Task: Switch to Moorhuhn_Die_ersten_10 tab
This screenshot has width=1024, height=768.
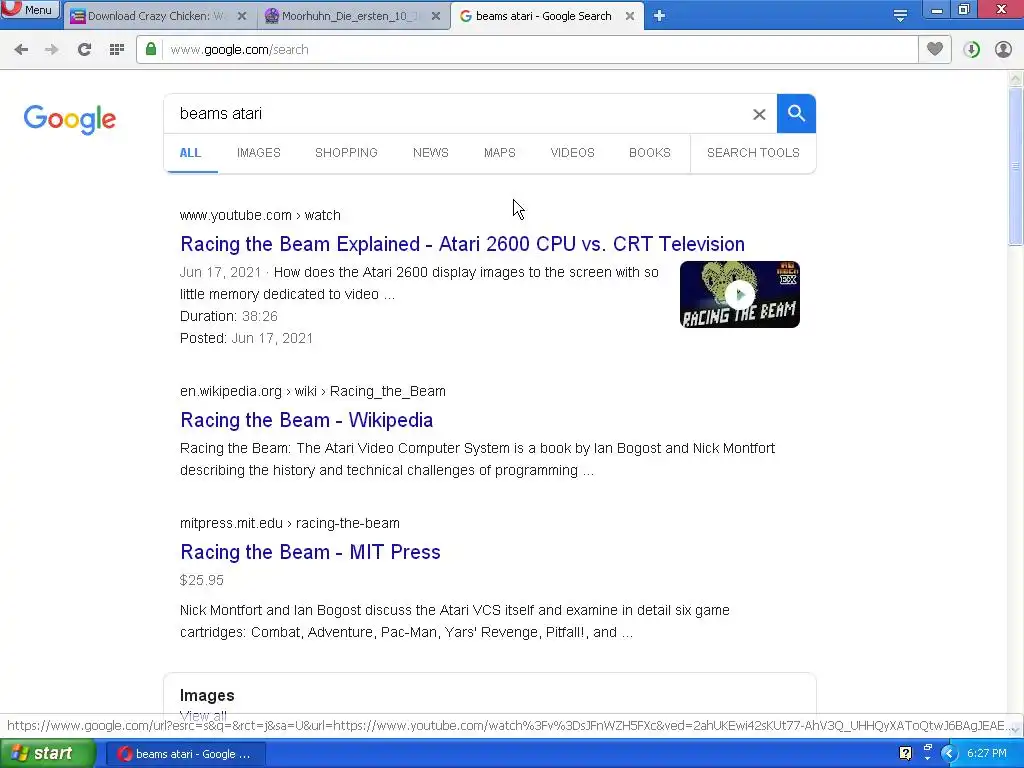Action: (x=354, y=16)
